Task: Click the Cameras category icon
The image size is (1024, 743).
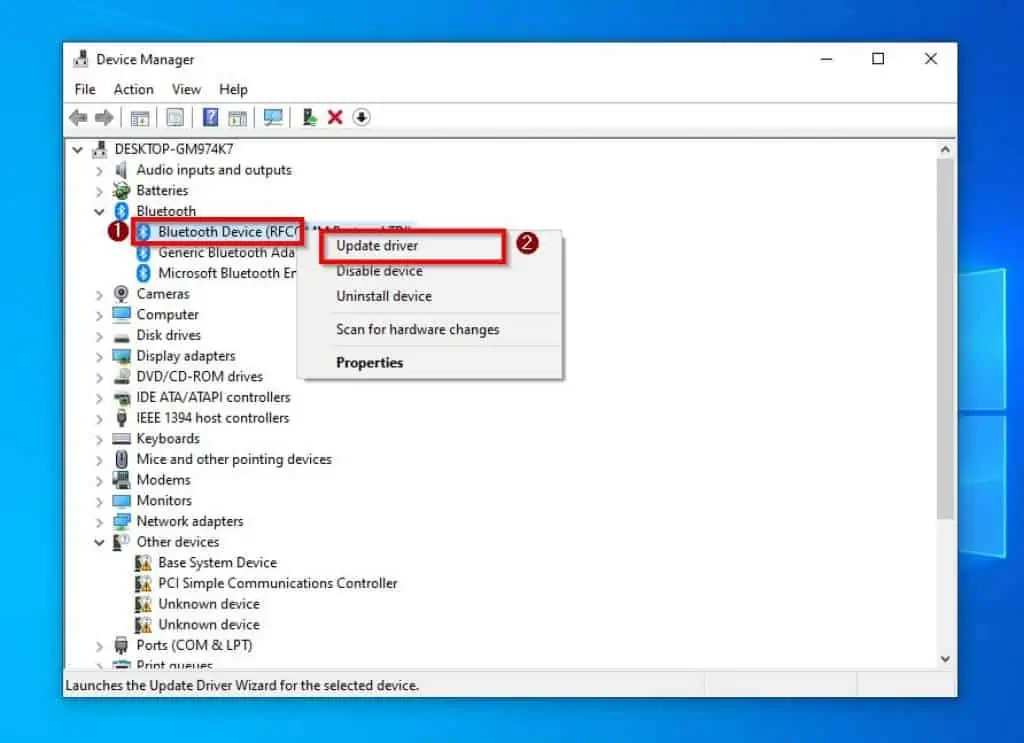Action: point(121,294)
